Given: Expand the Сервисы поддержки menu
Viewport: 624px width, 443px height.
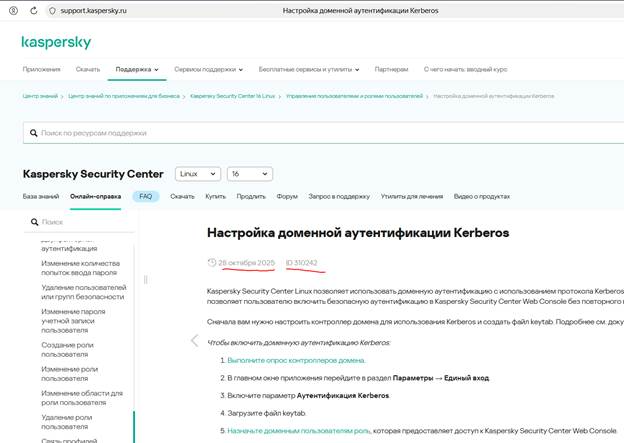Looking at the screenshot, I should [x=209, y=69].
